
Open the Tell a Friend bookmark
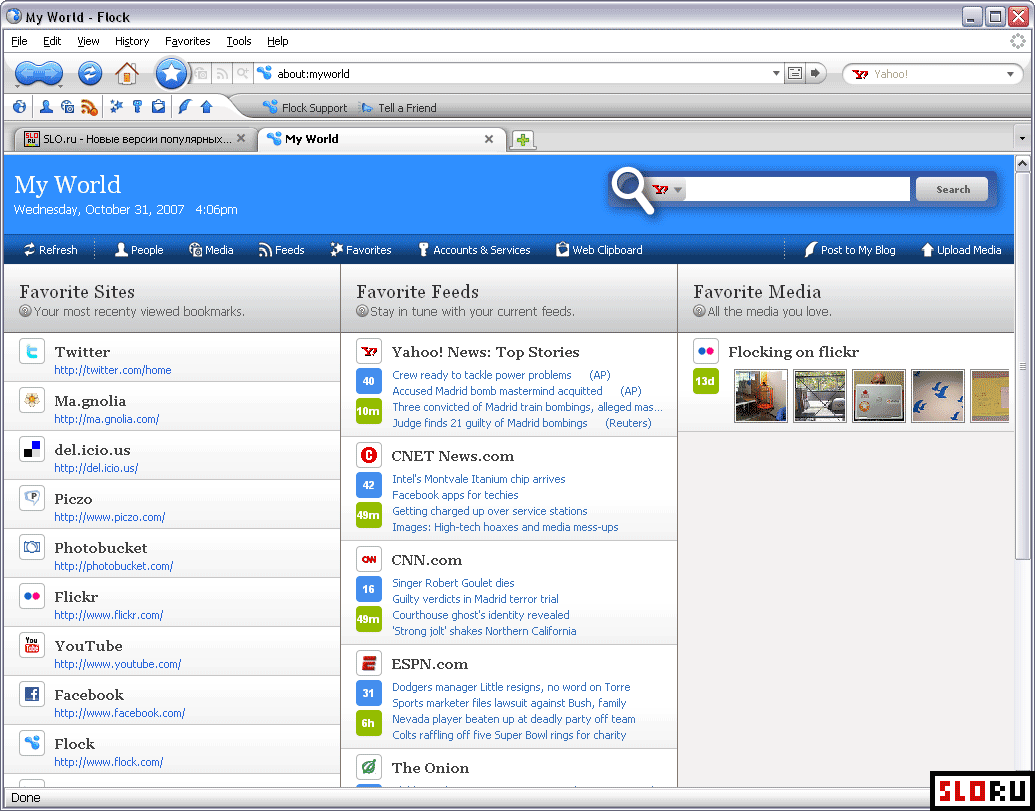pos(397,108)
